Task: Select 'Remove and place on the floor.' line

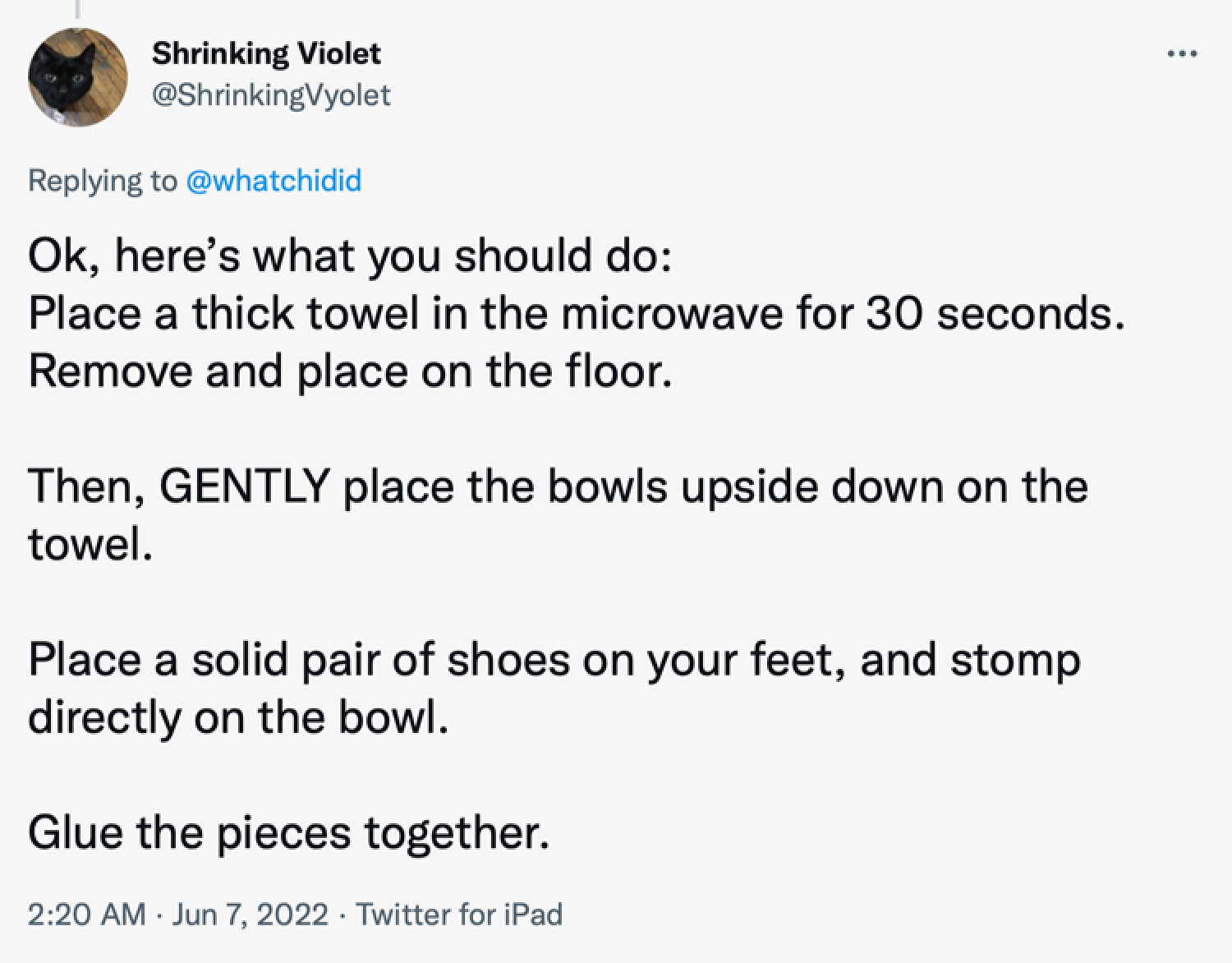Action: pos(351,371)
